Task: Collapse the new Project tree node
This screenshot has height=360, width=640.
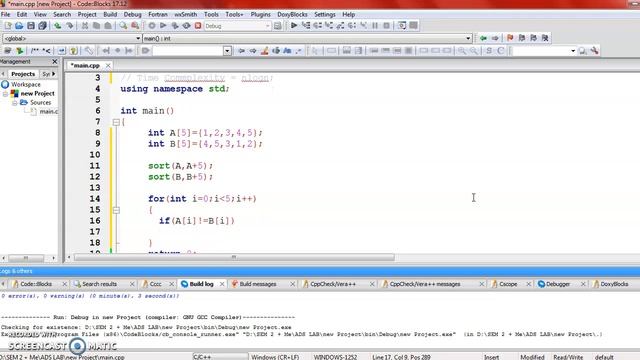Action: point(5,94)
